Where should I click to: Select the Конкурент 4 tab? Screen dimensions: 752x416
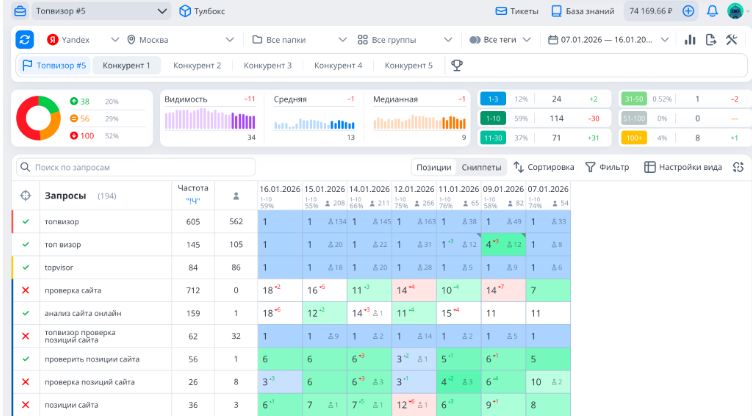point(338,65)
